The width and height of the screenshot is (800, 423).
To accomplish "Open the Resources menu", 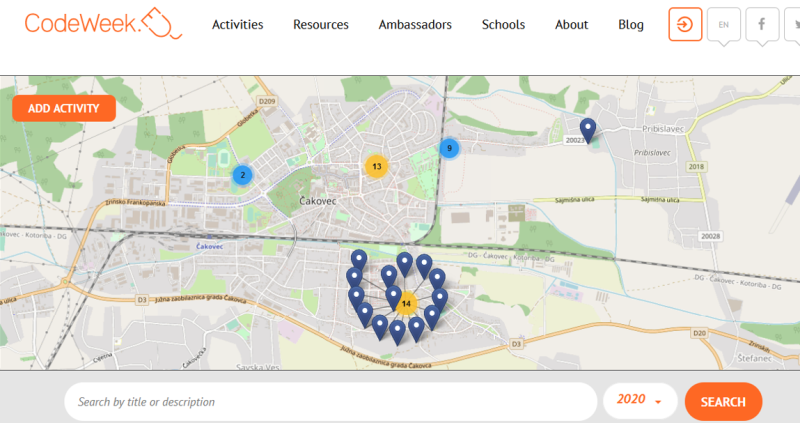I will (320, 24).
